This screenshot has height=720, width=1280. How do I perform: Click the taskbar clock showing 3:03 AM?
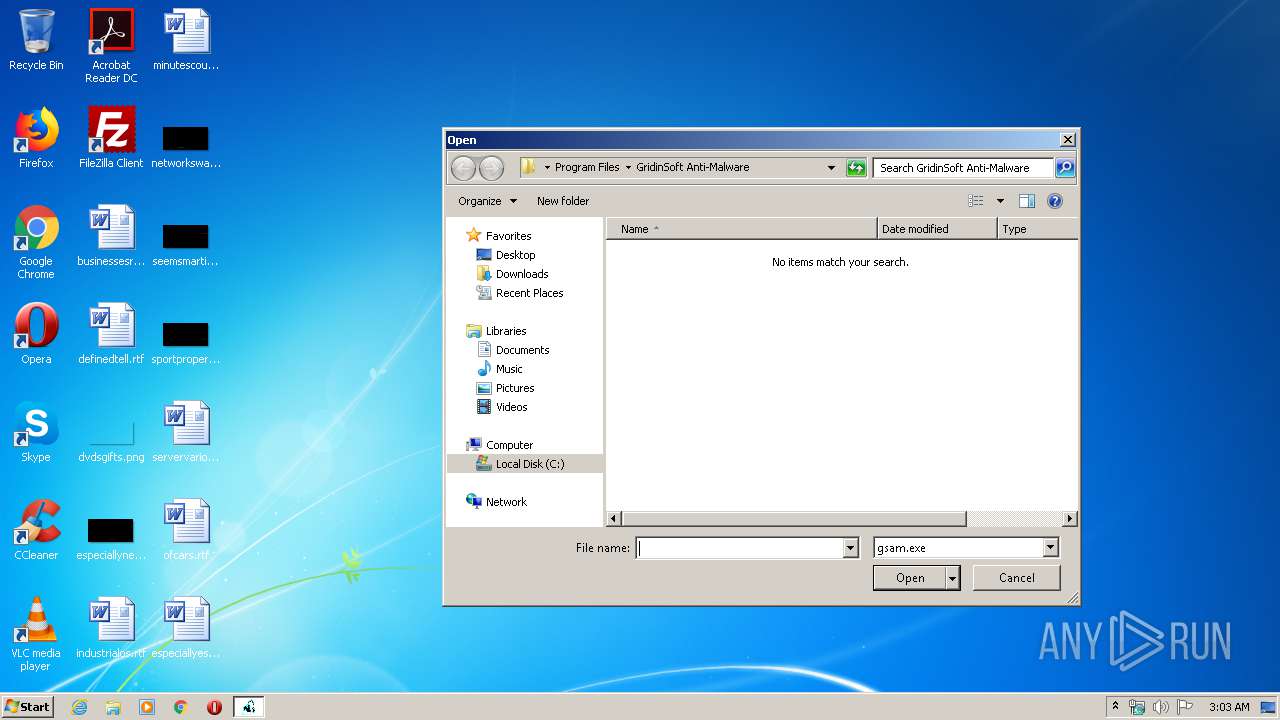(1229, 707)
